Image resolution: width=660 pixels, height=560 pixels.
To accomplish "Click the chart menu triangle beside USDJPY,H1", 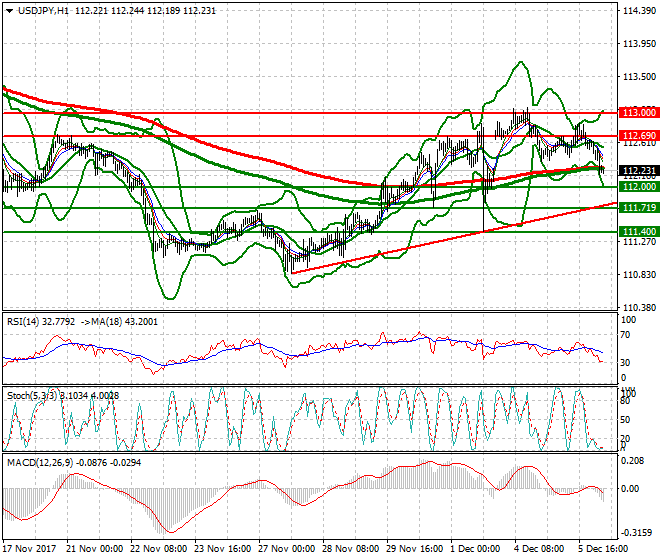I will (x=9, y=11).
